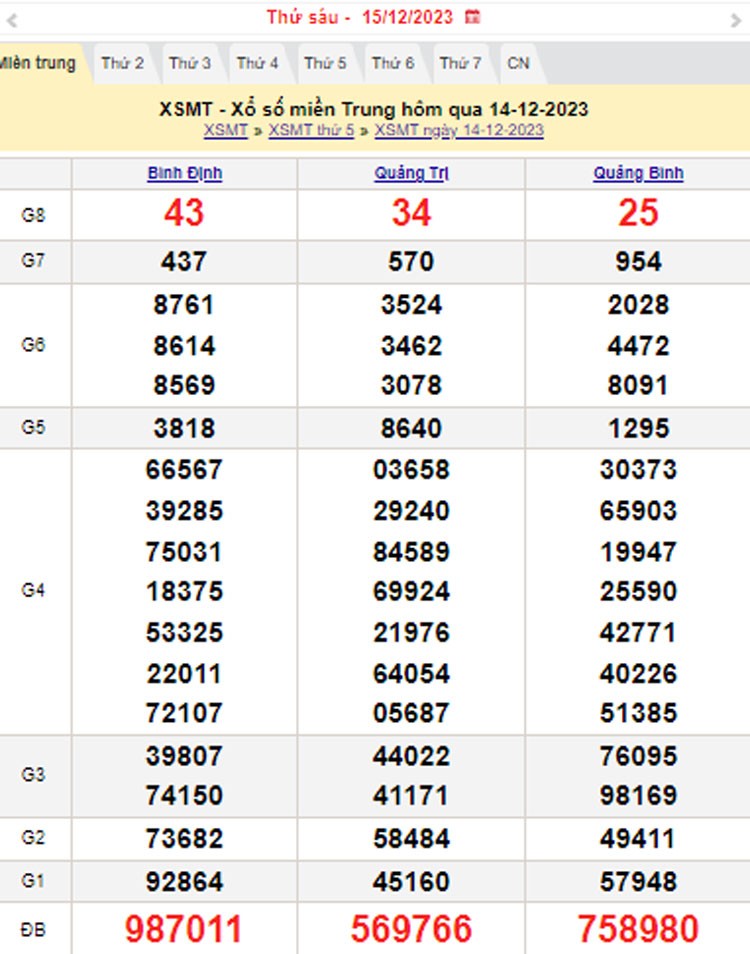Click the XSMT breadcrumb link

[225, 130]
